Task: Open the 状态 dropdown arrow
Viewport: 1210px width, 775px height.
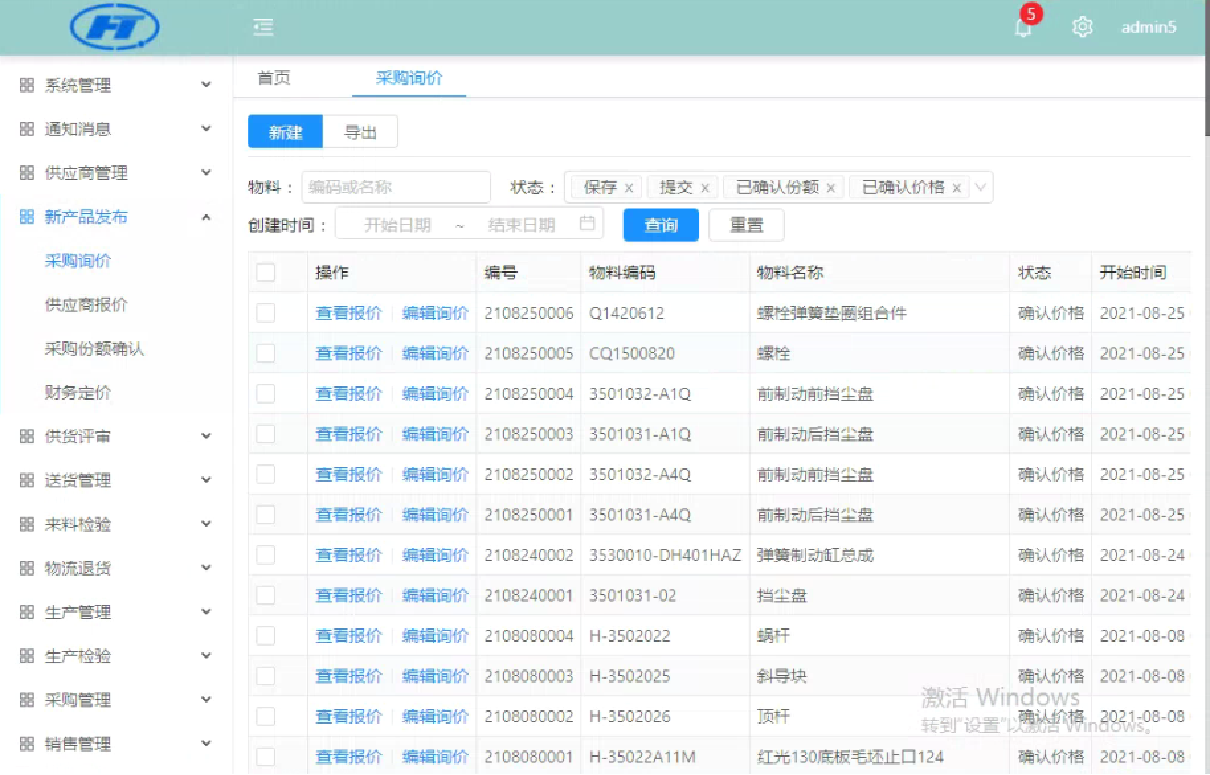Action: [980, 187]
